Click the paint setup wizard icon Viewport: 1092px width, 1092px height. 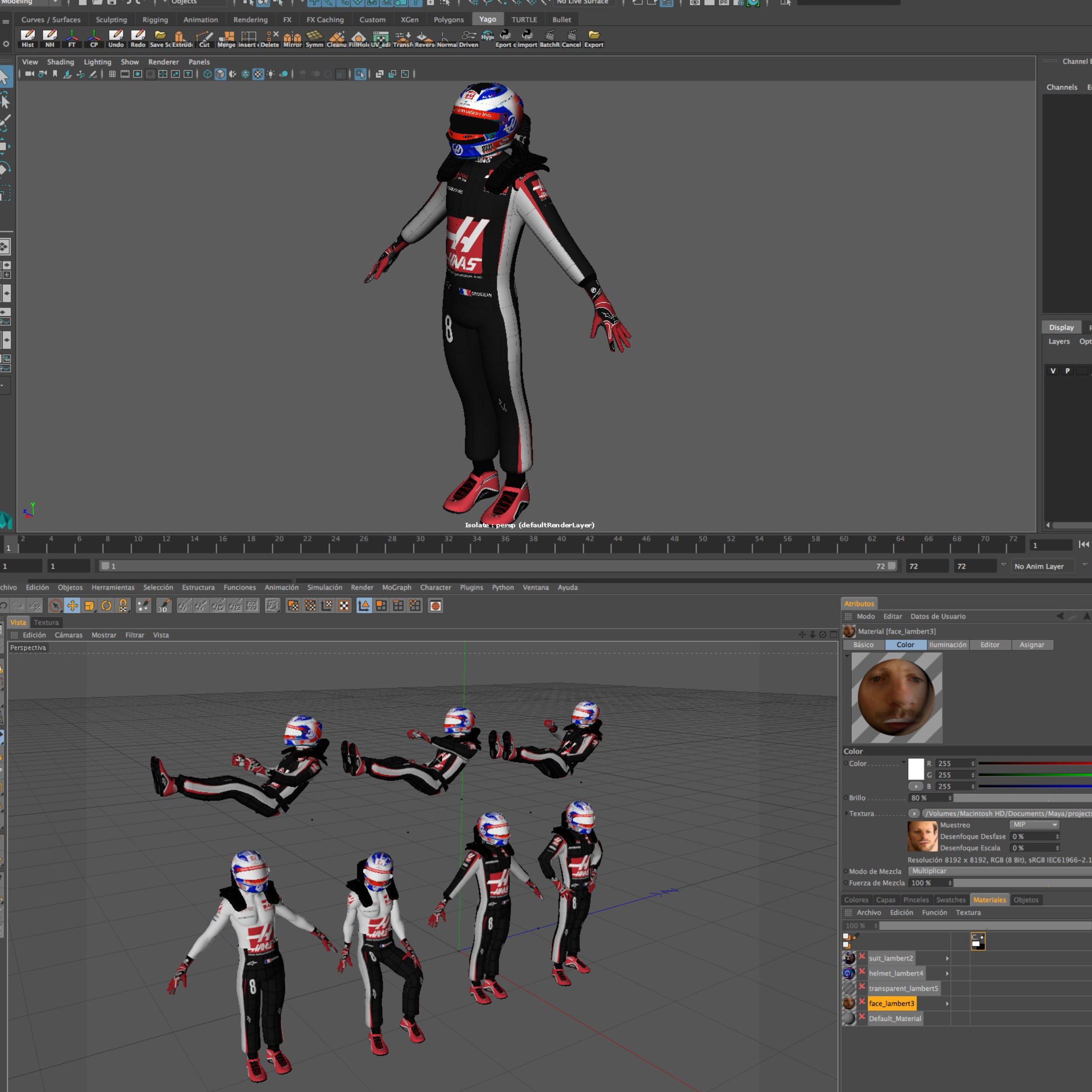coord(144,606)
